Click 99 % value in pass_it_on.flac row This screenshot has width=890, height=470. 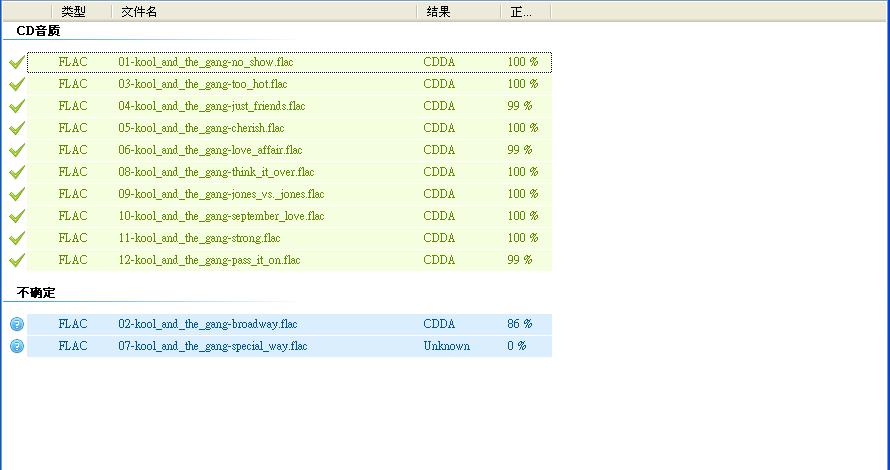coord(520,260)
